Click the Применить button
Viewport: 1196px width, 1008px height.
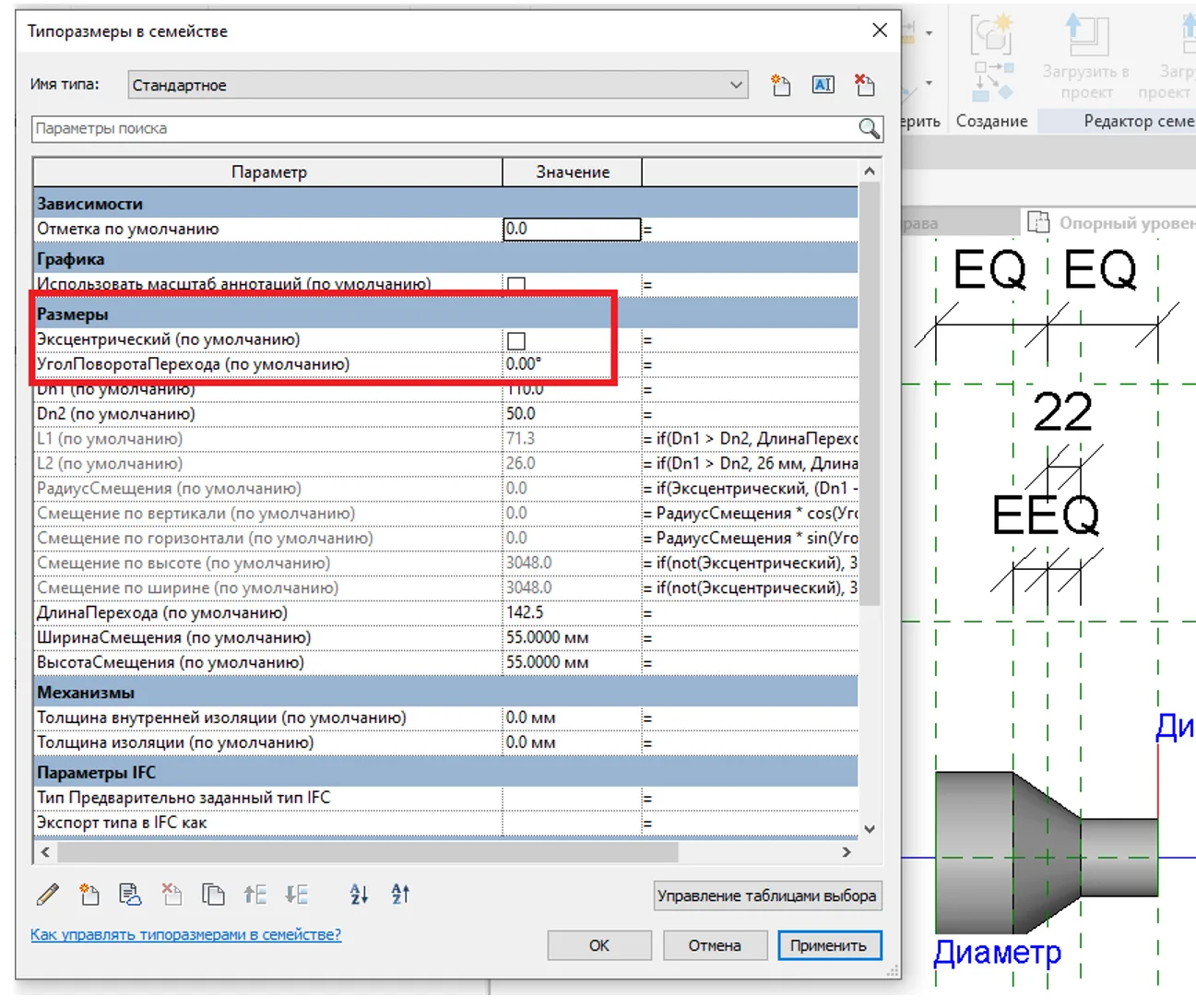[x=828, y=945]
